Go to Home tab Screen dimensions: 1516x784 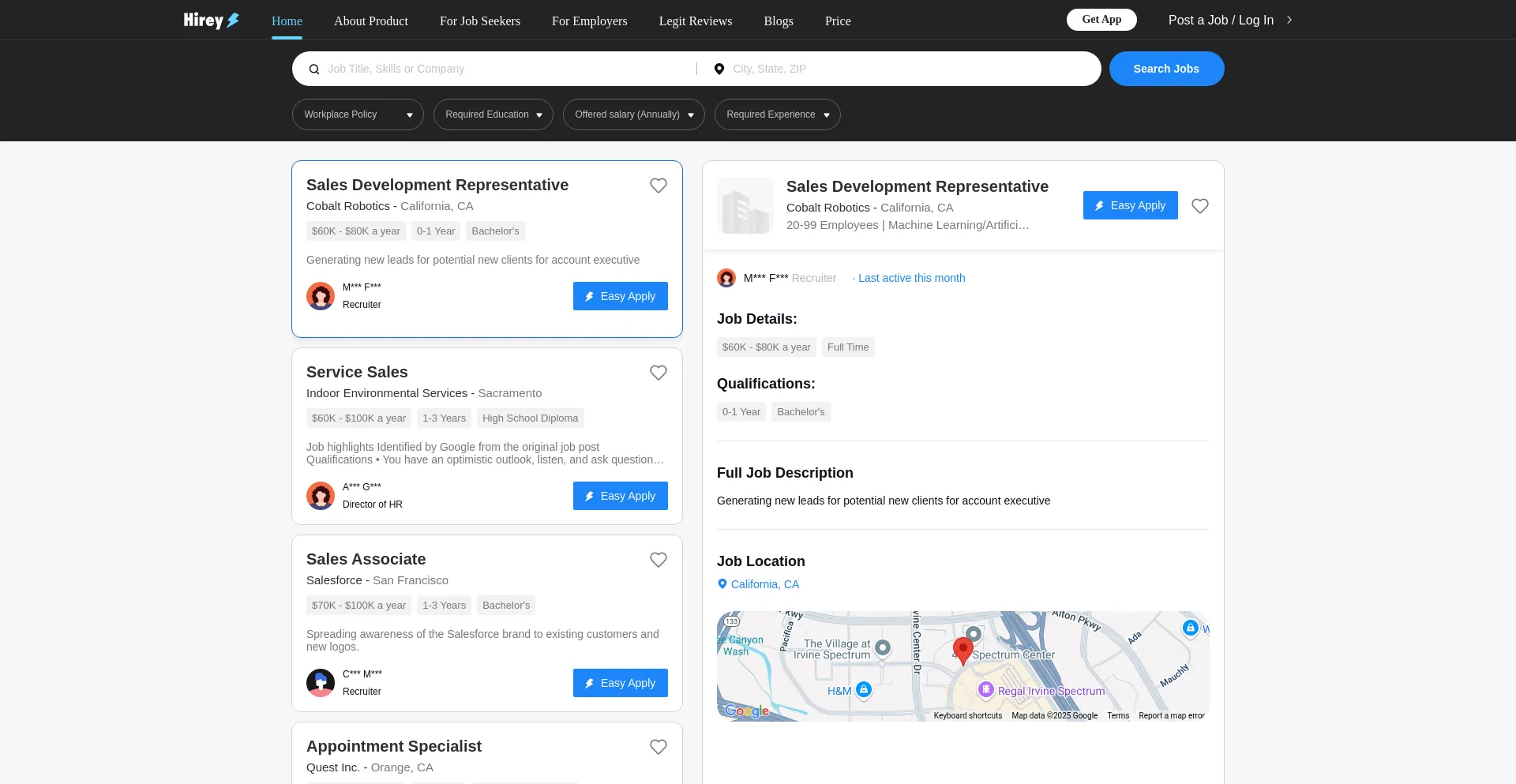pyautogui.click(x=287, y=21)
